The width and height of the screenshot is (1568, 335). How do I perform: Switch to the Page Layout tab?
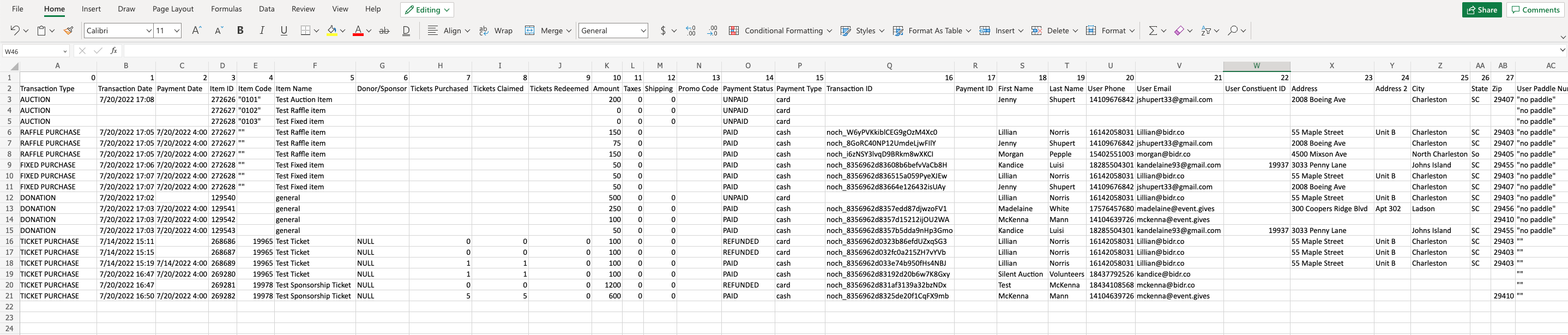[173, 9]
